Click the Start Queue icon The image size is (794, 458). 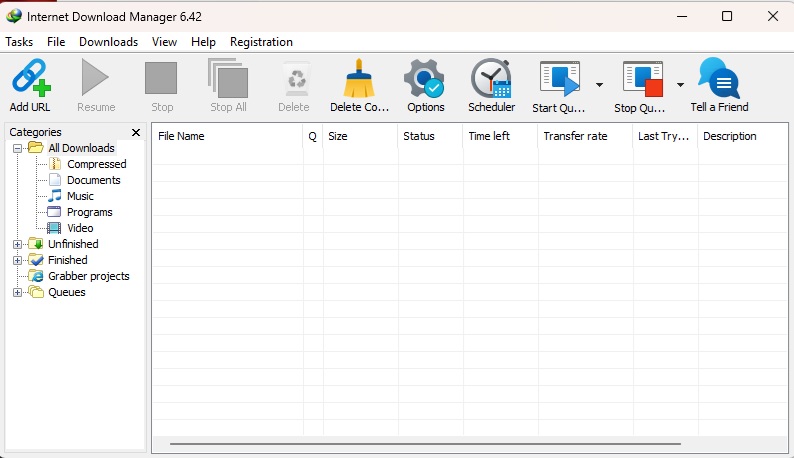pyautogui.click(x=560, y=78)
